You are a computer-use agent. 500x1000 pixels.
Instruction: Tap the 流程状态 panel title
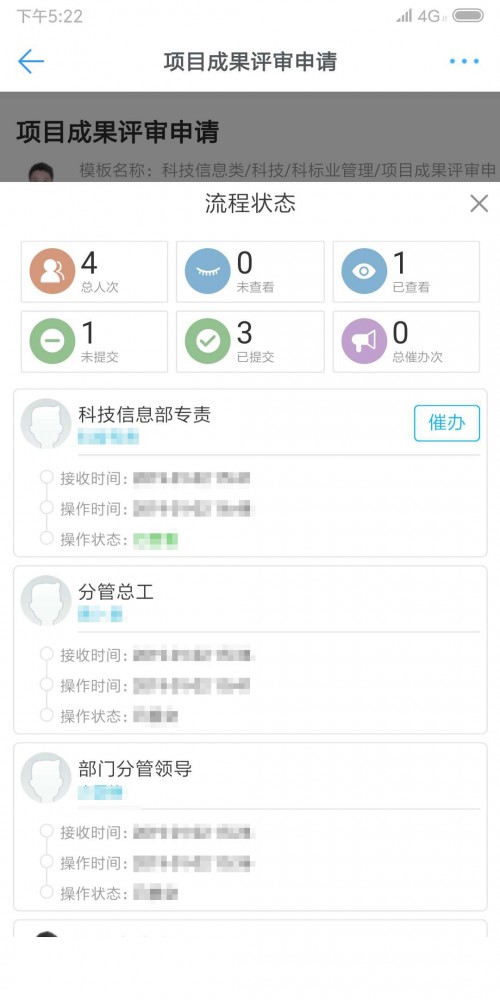(x=250, y=203)
